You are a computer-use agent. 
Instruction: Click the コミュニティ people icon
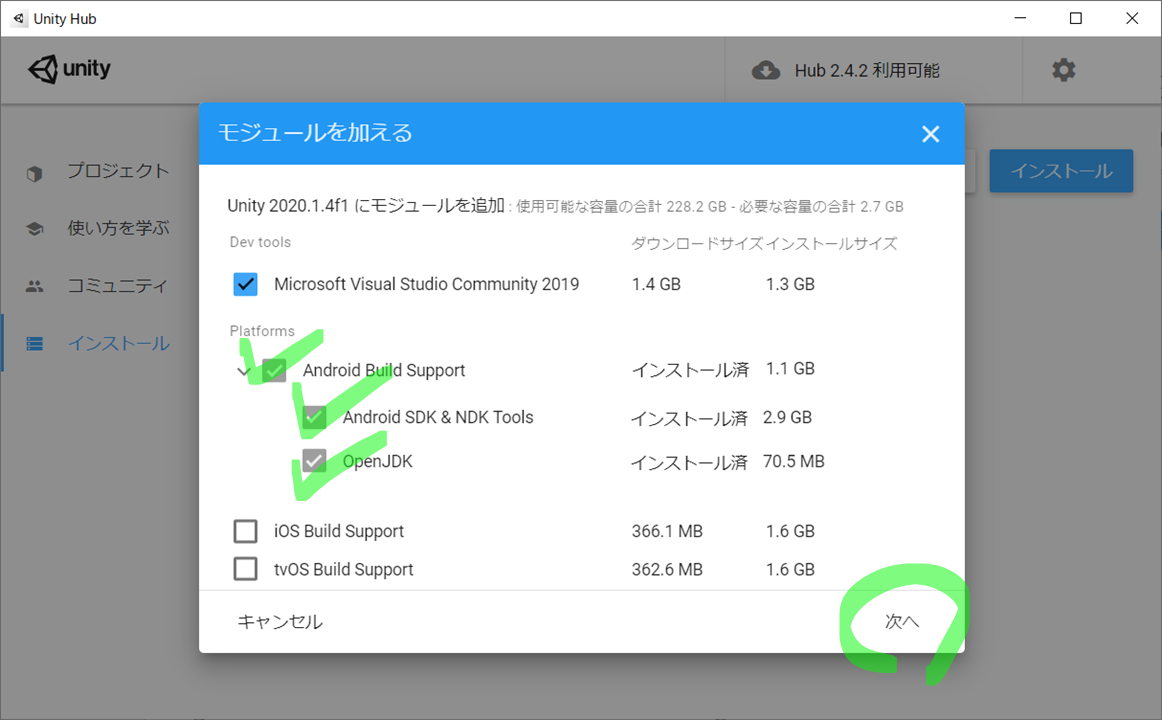(34, 286)
